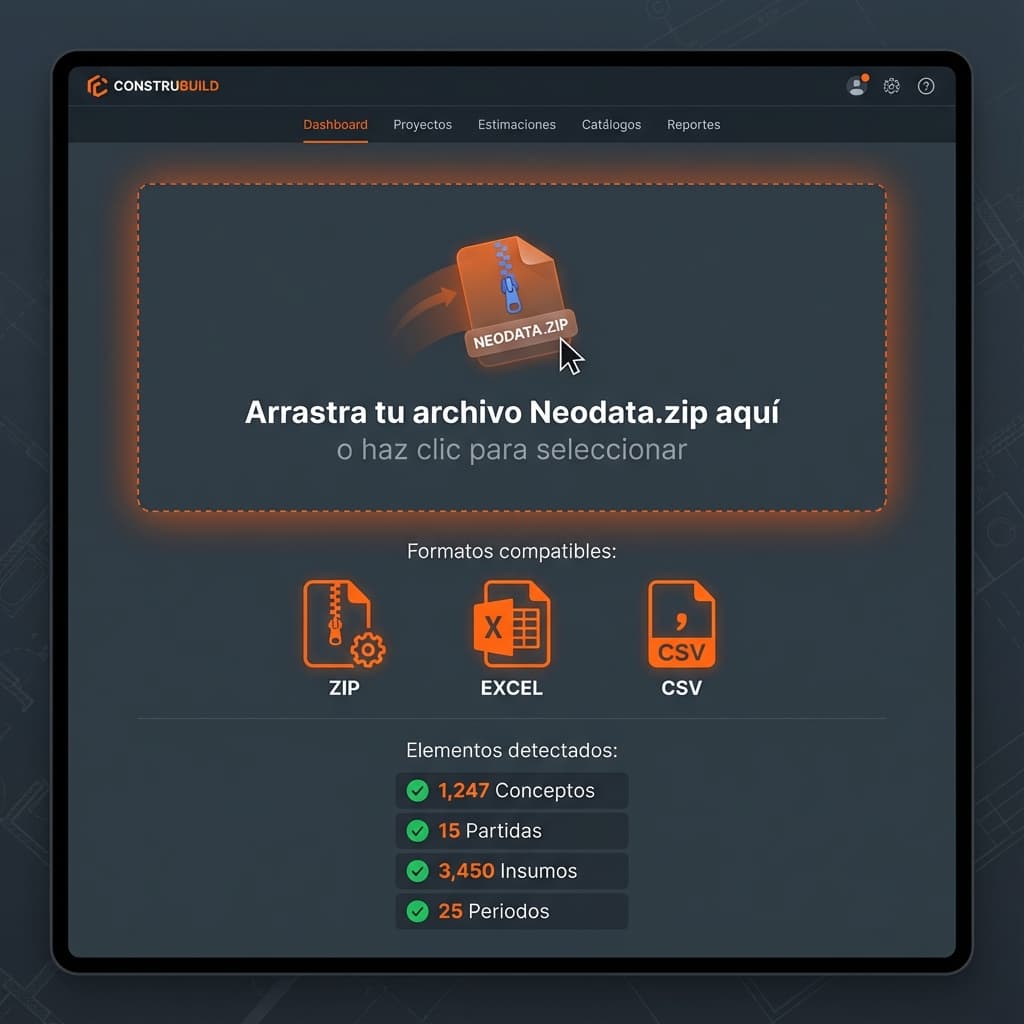Switch to the Proyectos tab
Screen dimensions: 1024x1024
(422, 124)
